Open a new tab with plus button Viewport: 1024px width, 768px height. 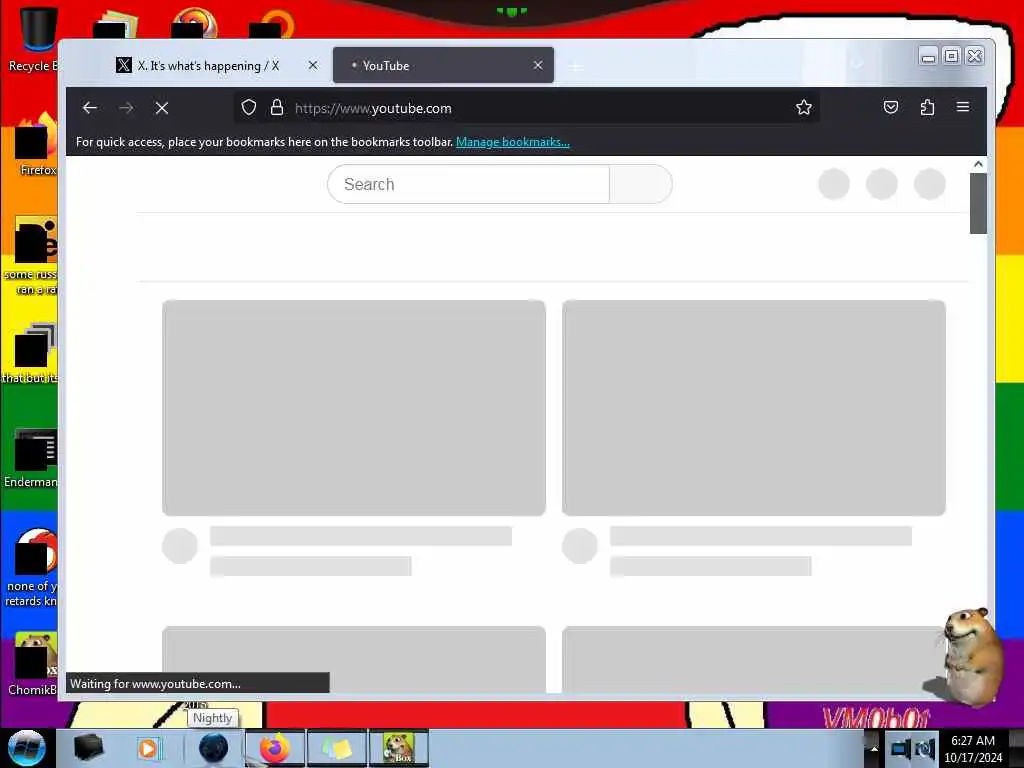point(576,66)
